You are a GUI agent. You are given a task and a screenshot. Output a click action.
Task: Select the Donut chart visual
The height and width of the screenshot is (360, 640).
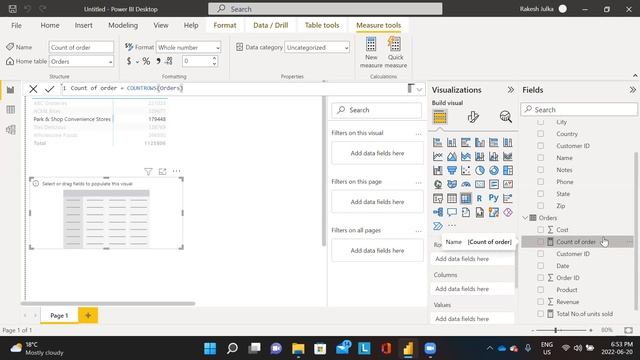tap(493, 170)
